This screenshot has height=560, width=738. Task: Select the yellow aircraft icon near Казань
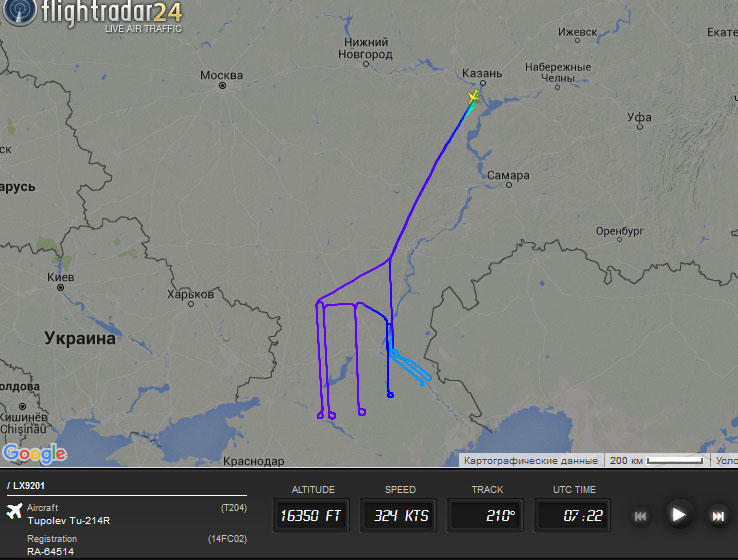[x=473, y=96]
